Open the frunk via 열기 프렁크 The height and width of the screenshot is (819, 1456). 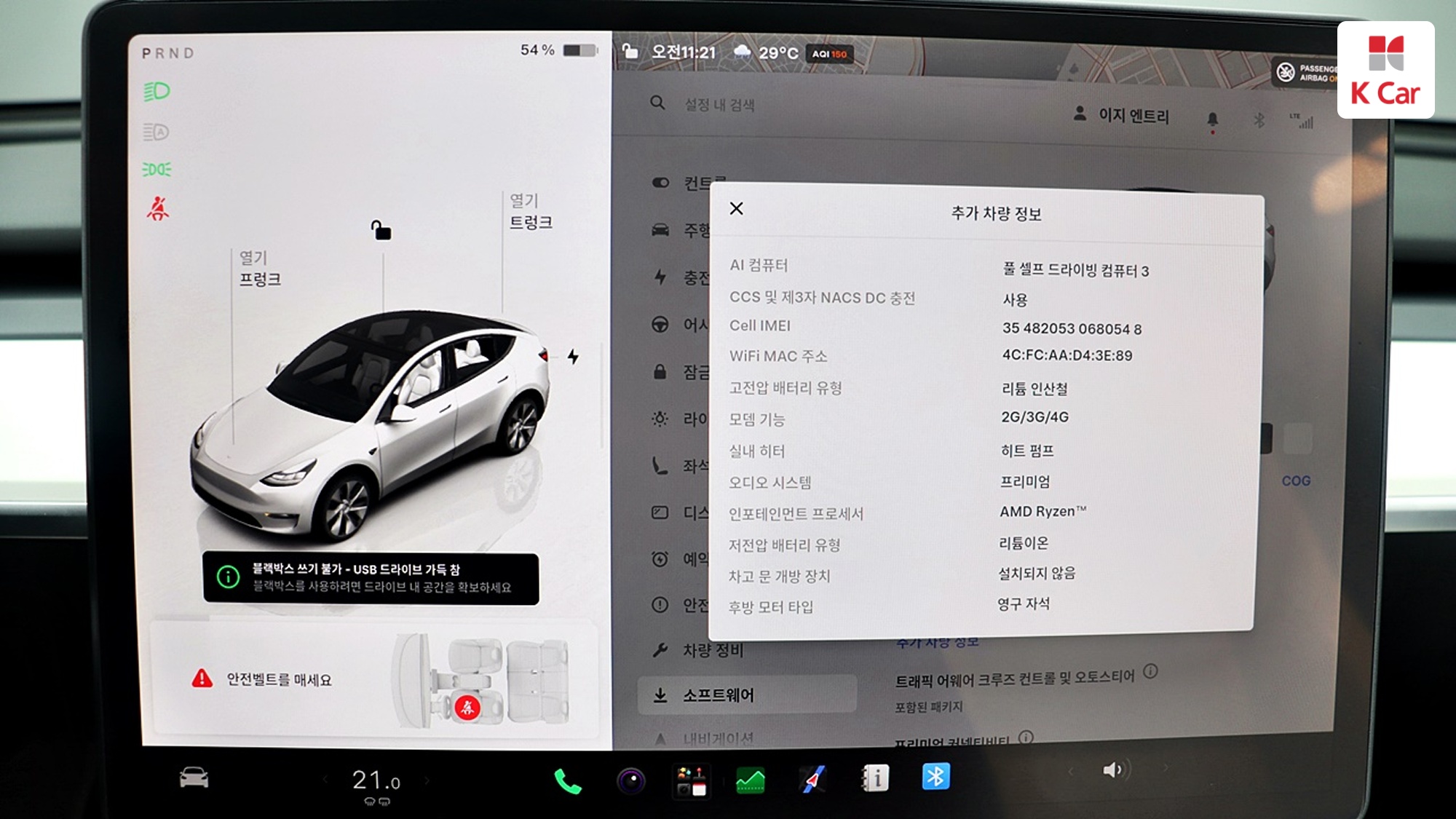click(260, 269)
